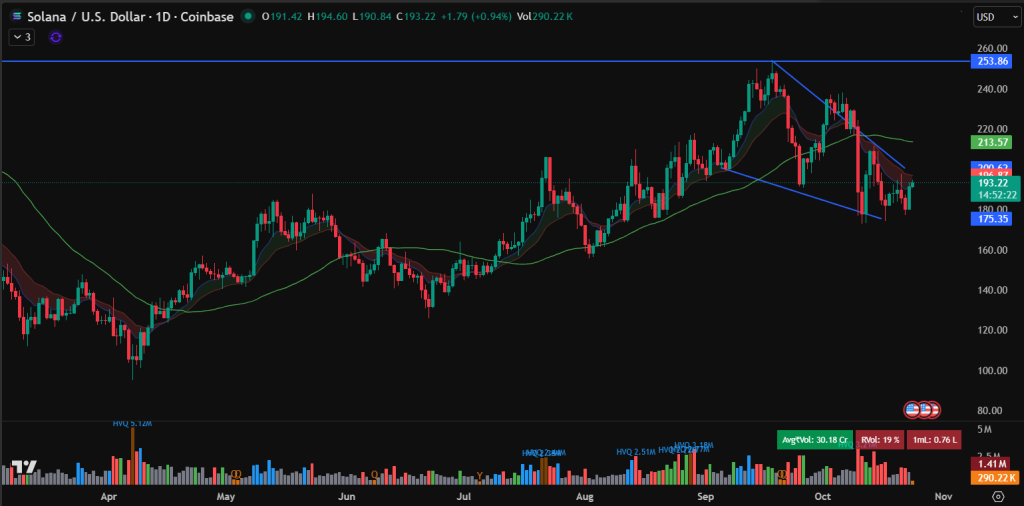Select the 253.86 horizontal line price label
The height and width of the screenshot is (506, 1024).
point(991,61)
